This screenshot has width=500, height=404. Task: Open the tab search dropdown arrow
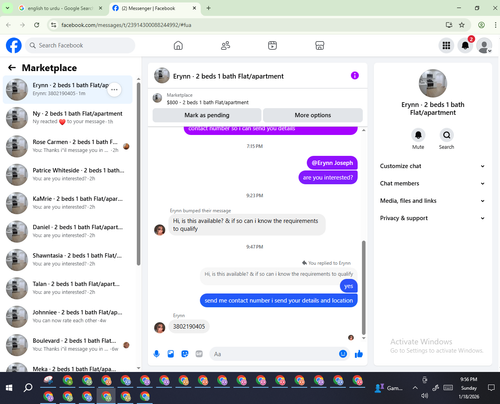pyautogui.click(x=7, y=8)
